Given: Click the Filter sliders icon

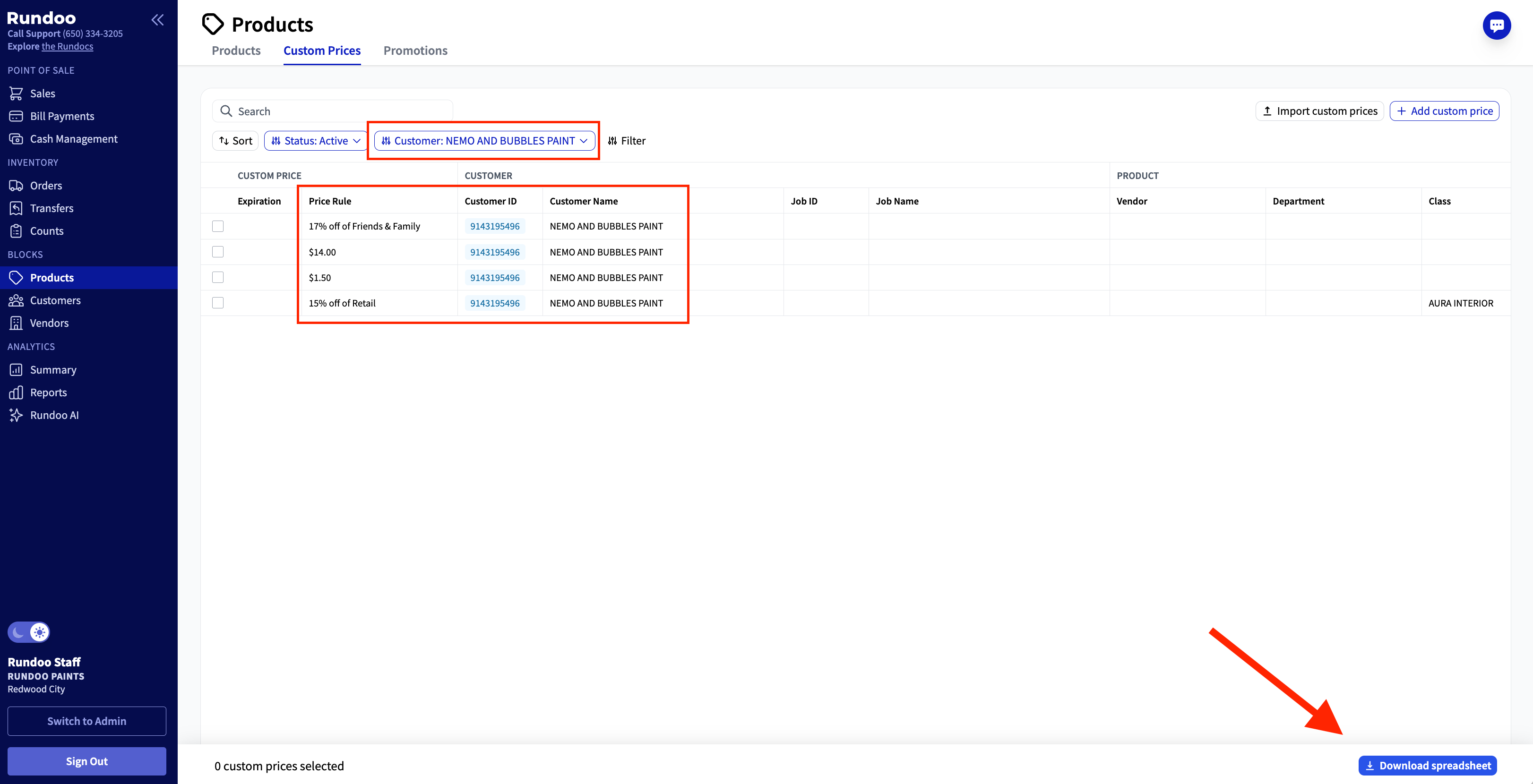Looking at the screenshot, I should pyautogui.click(x=612, y=141).
